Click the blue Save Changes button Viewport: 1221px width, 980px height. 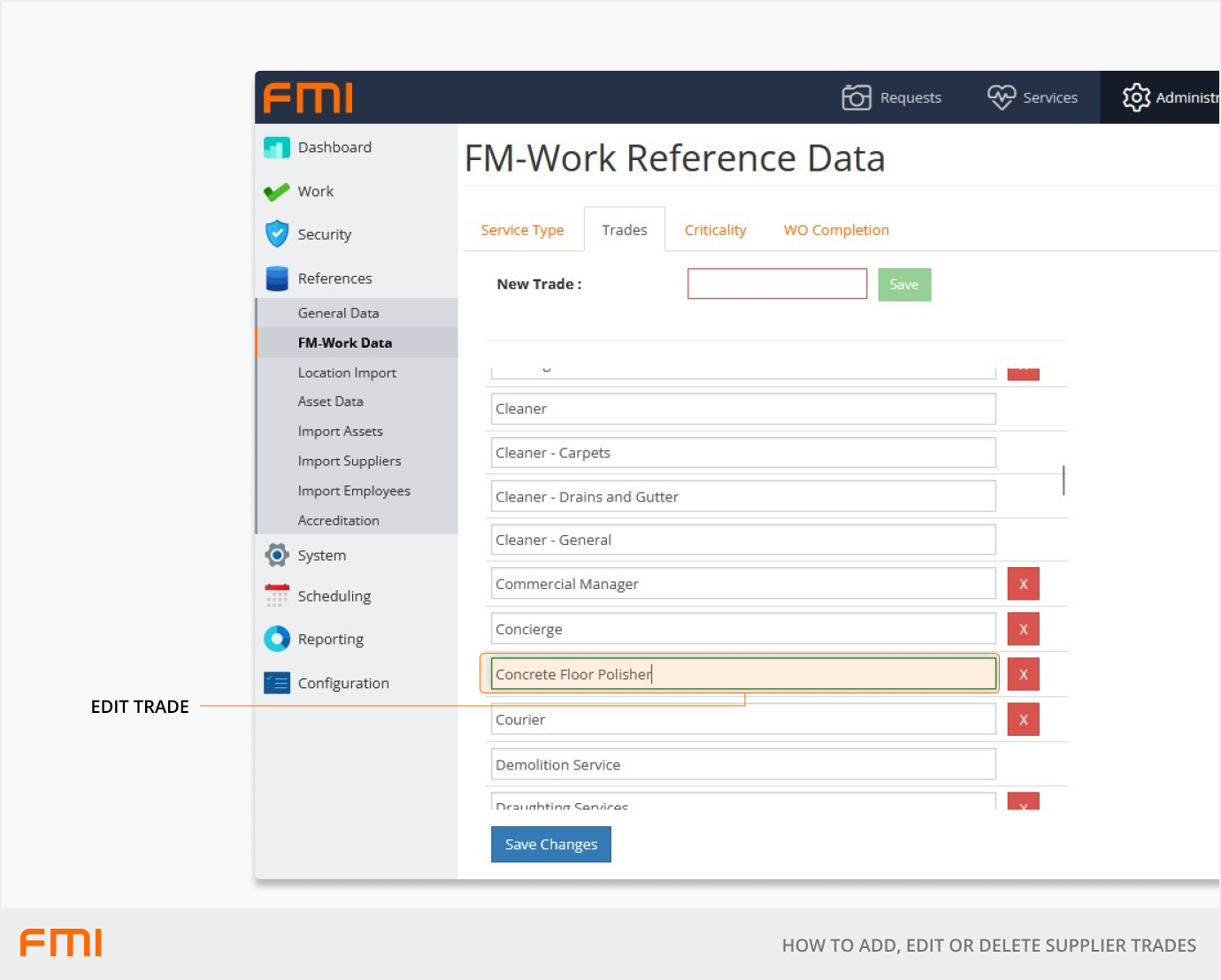click(550, 845)
